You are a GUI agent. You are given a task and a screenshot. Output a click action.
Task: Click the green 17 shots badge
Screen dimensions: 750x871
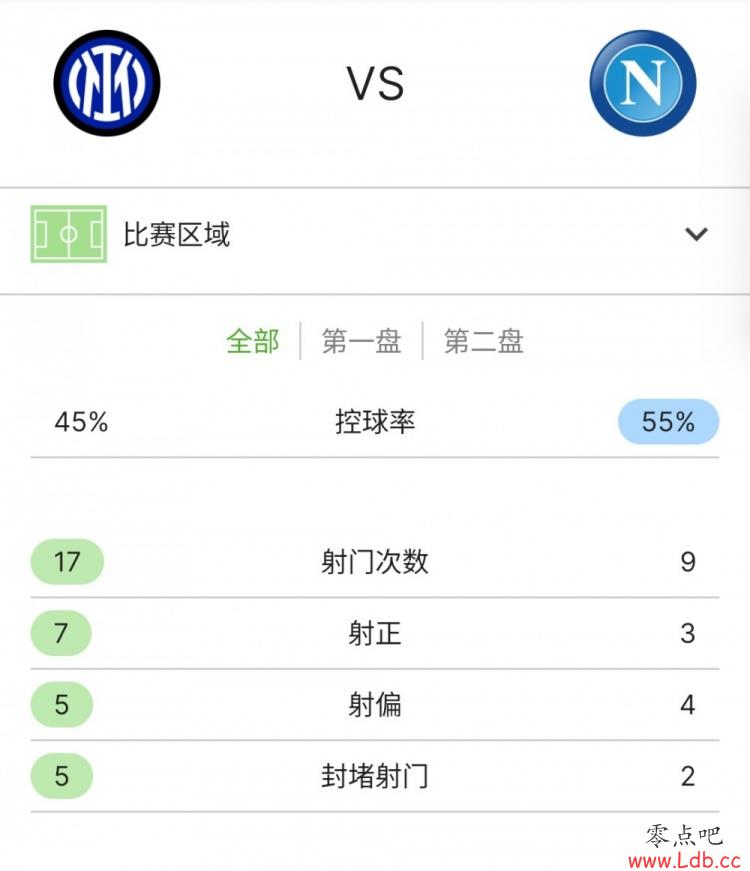(67, 562)
